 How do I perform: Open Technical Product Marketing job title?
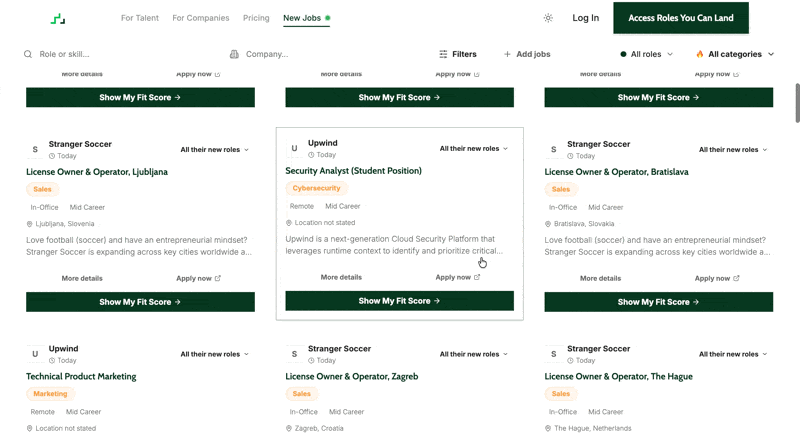point(81,376)
